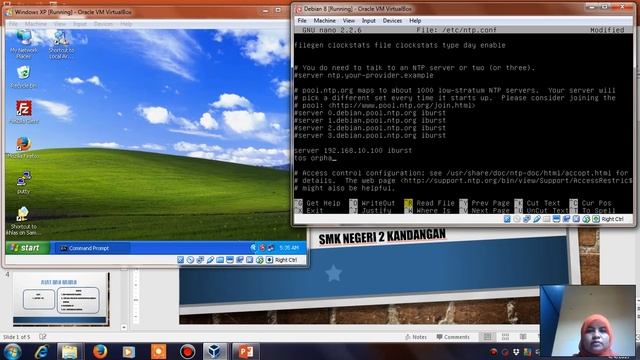This screenshot has height=360, width=640.
Task: Click spell check icon in PowerPoint status bar
Action: point(42,337)
